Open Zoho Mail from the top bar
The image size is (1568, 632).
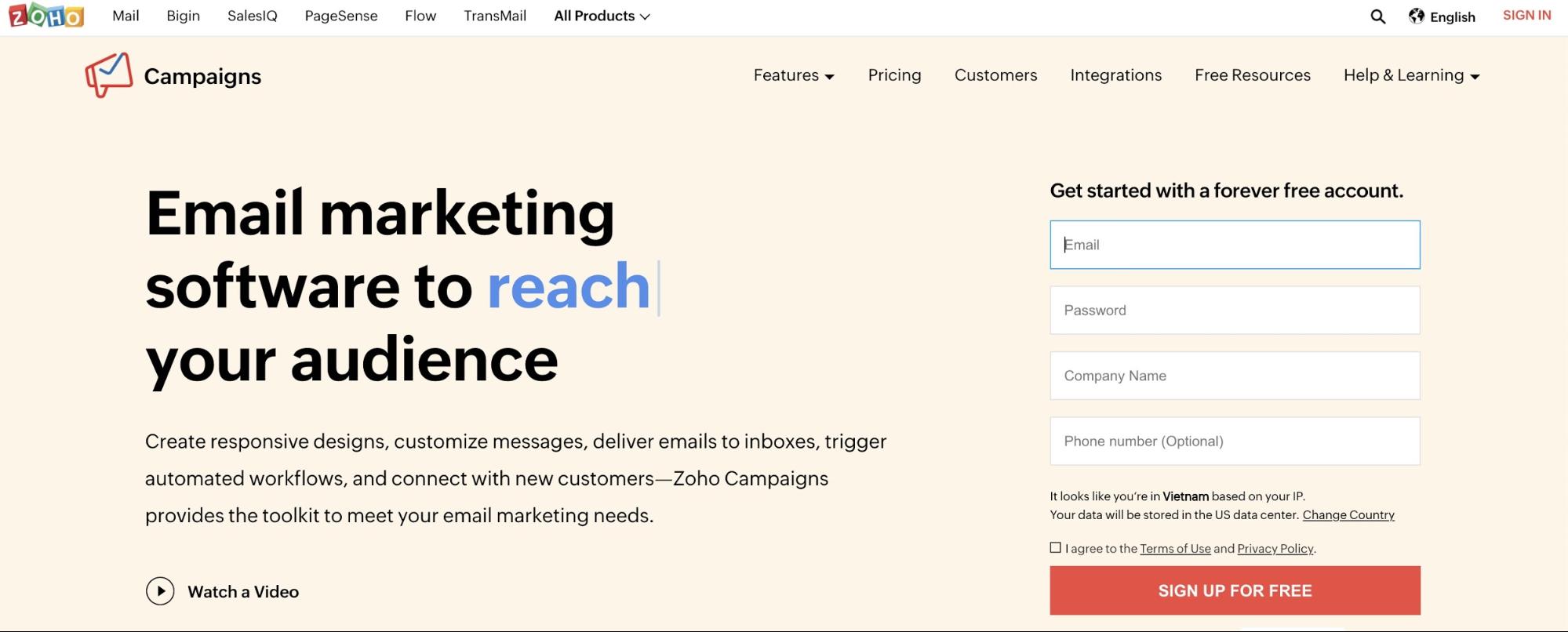pyautogui.click(x=126, y=16)
